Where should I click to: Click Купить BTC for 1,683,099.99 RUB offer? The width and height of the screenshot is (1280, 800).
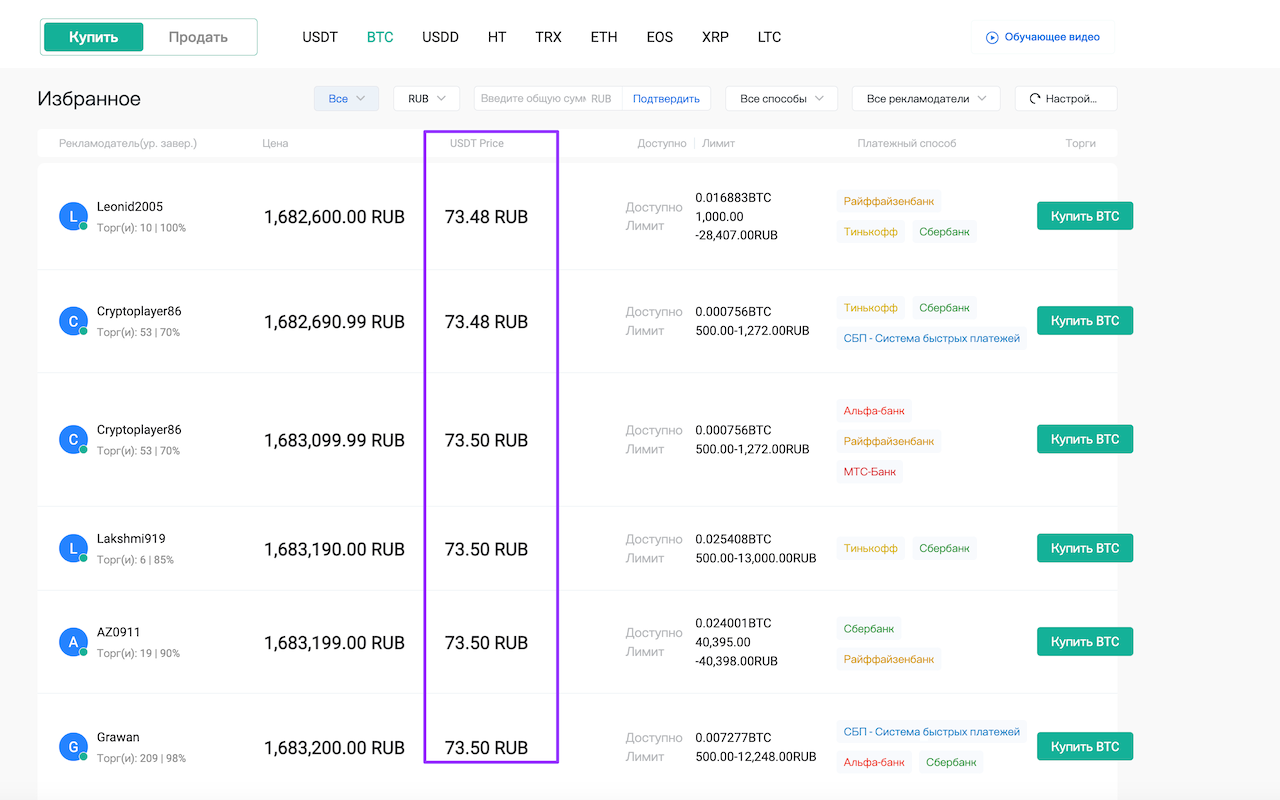tap(1085, 439)
